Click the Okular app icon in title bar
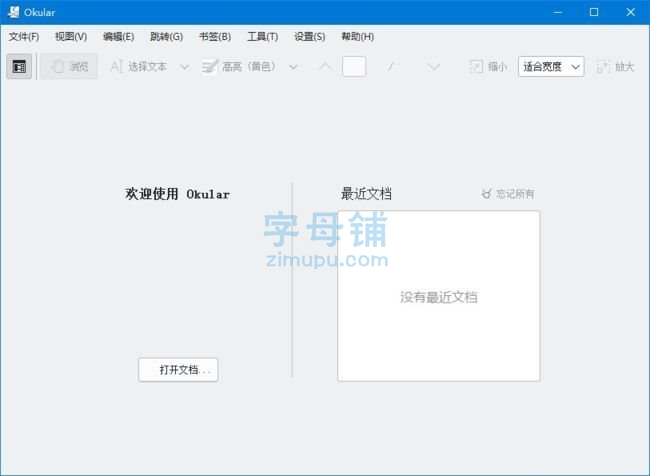 click(x=13, y=12)
